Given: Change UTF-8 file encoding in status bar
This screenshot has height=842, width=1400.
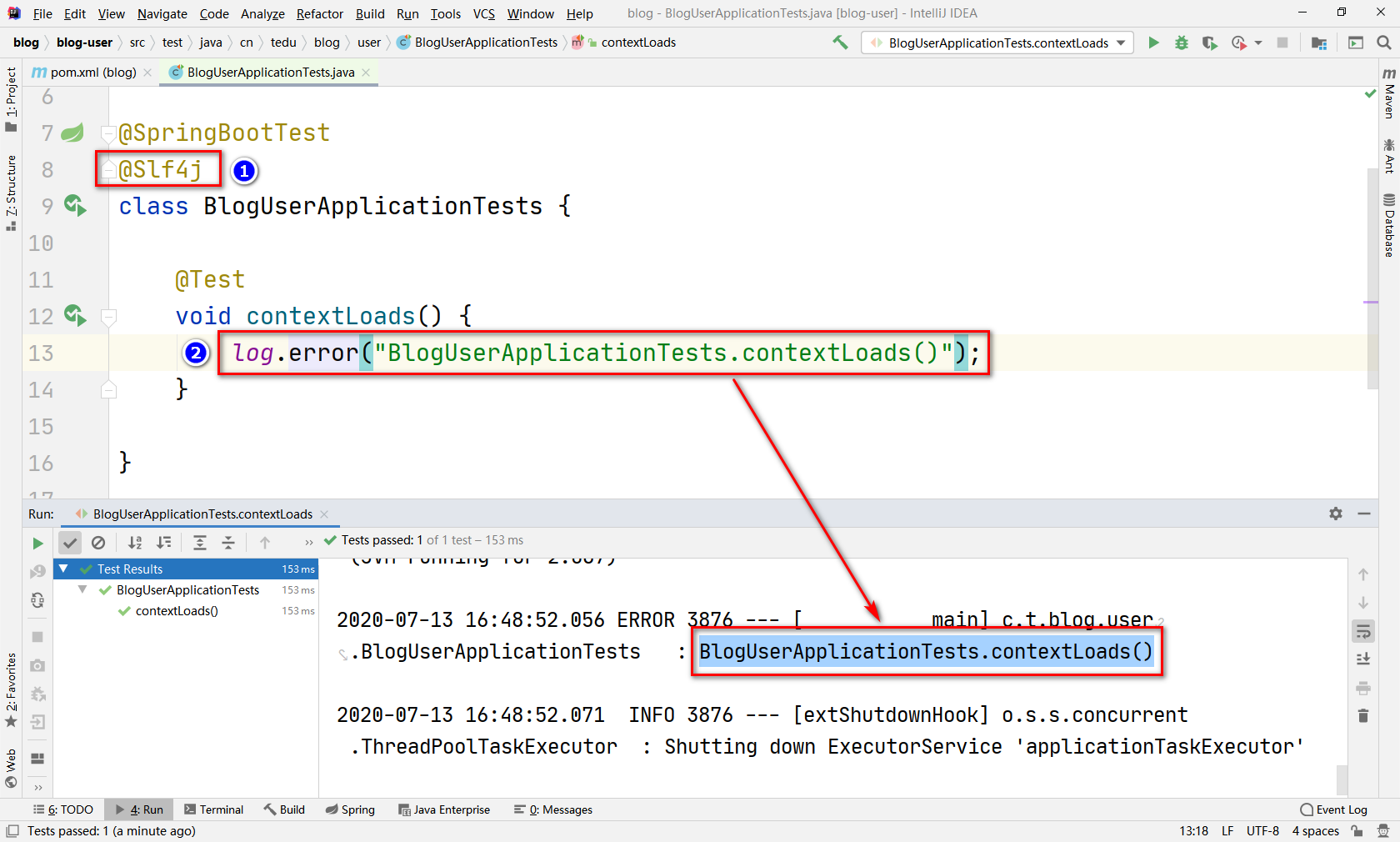Looking at the screenshot, I should (1262, 831).
